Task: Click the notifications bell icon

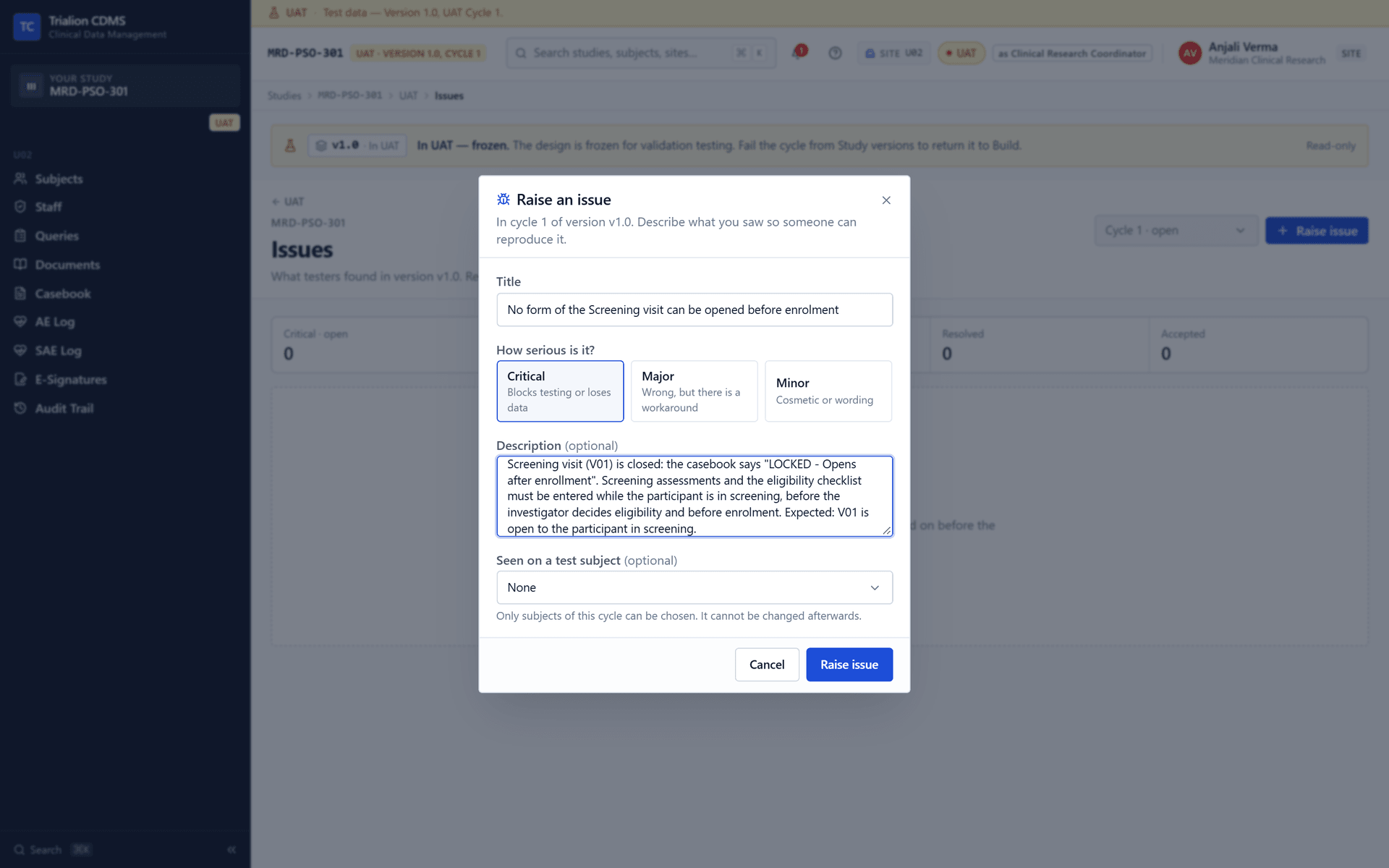Action: click(x=798, y=53)
